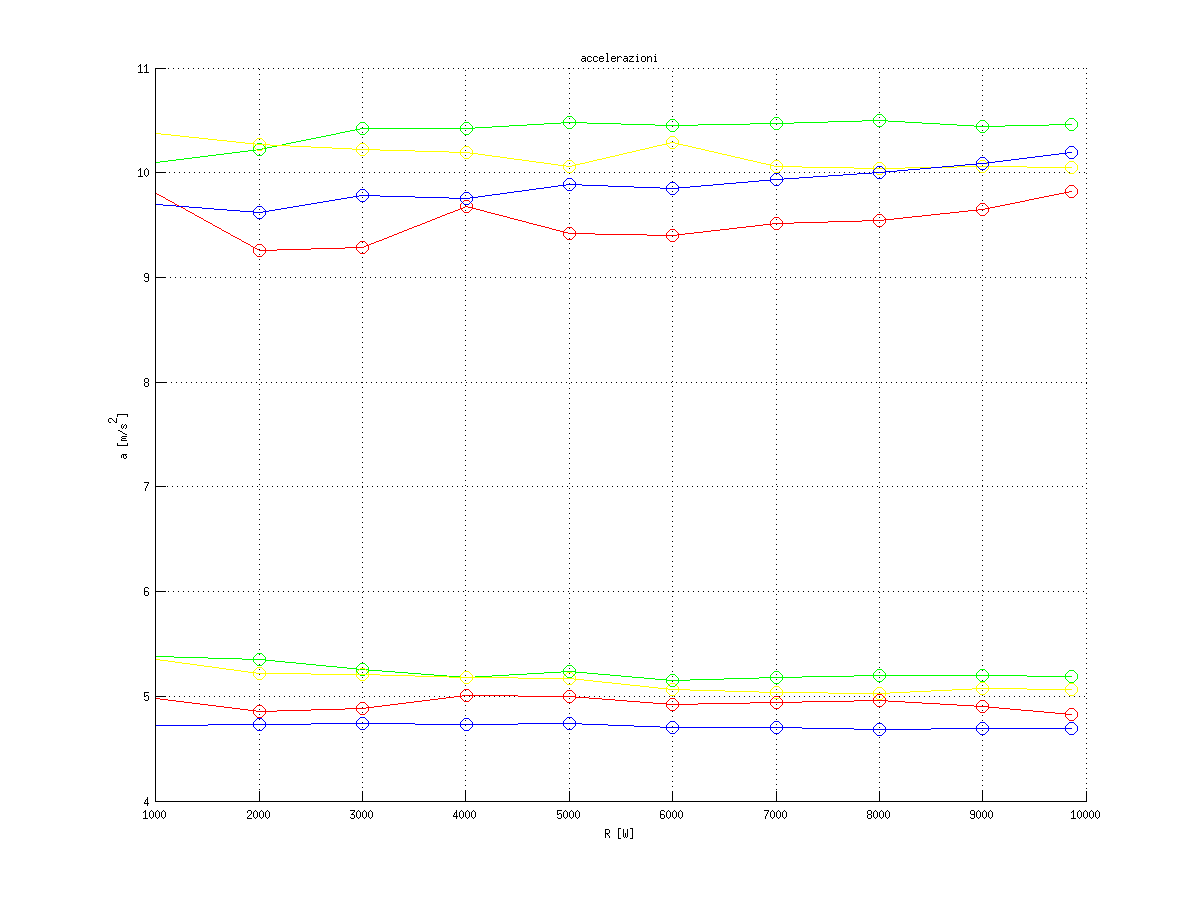The width and height of the screenshot is (1200, 900).
Task: Select upper red curve marker at R=6000
Action: (x=673, y=235)
